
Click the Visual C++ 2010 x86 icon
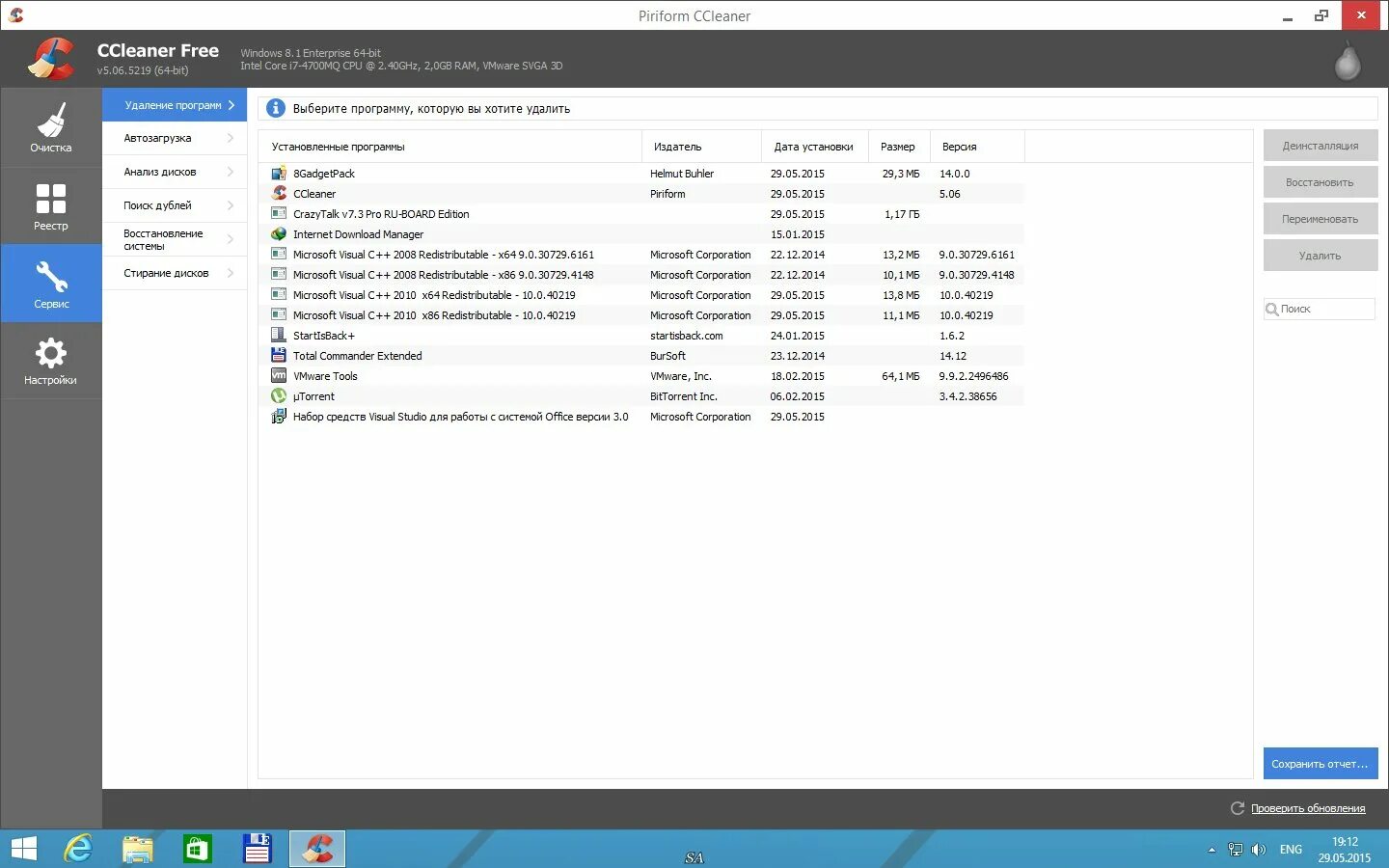tap(279, 315)
